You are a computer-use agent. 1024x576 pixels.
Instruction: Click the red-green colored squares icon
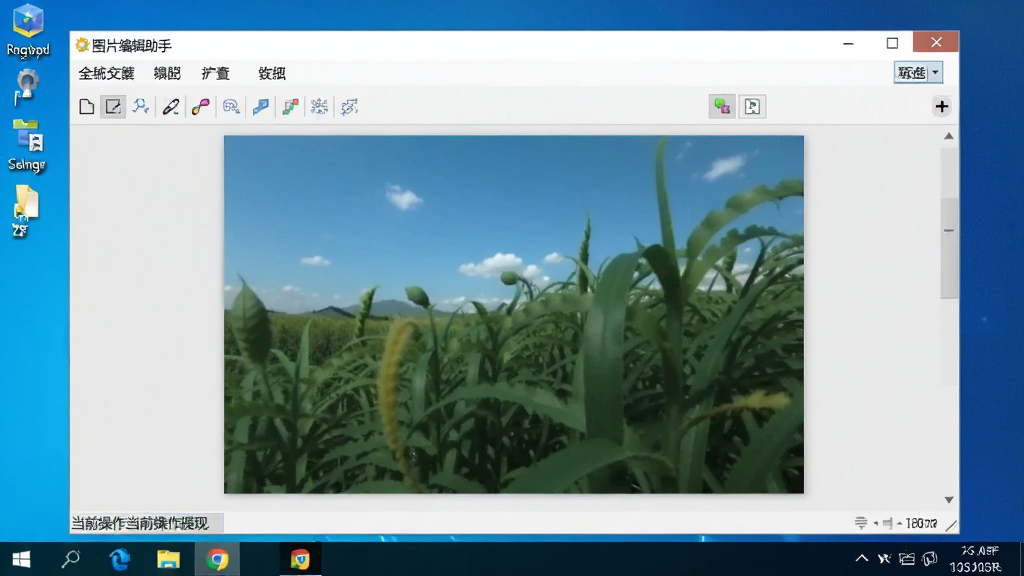click(290, 106)
